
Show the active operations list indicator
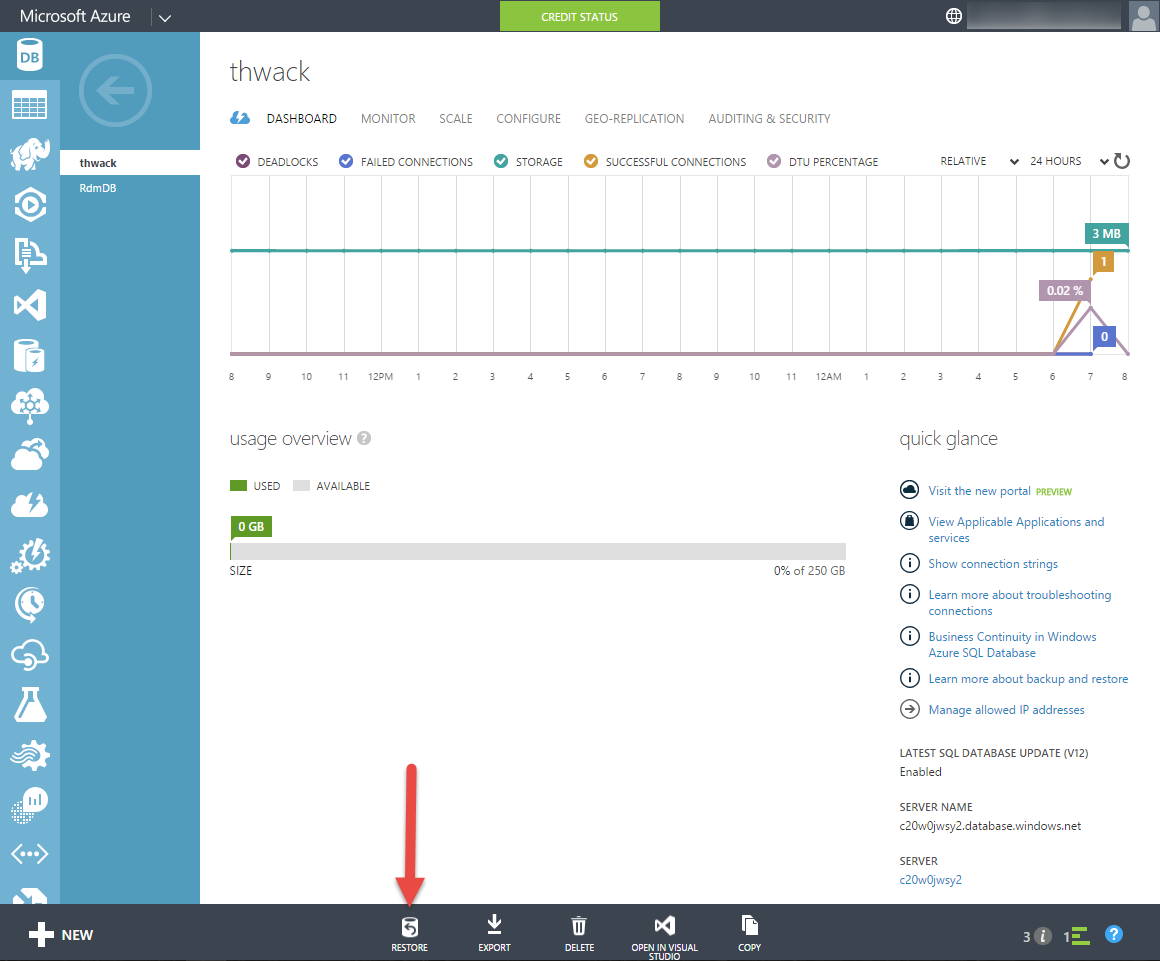(1076, 937)
